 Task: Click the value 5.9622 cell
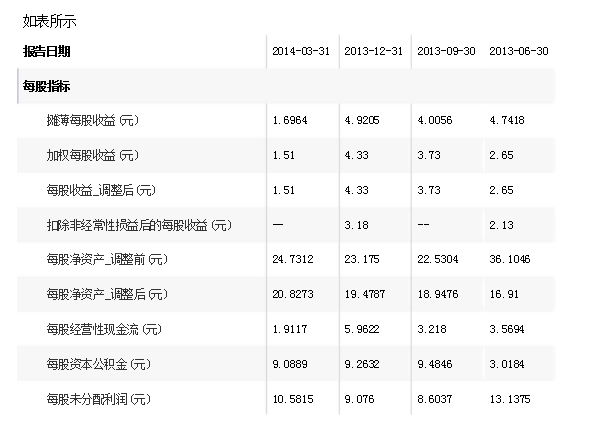(362, 329)
